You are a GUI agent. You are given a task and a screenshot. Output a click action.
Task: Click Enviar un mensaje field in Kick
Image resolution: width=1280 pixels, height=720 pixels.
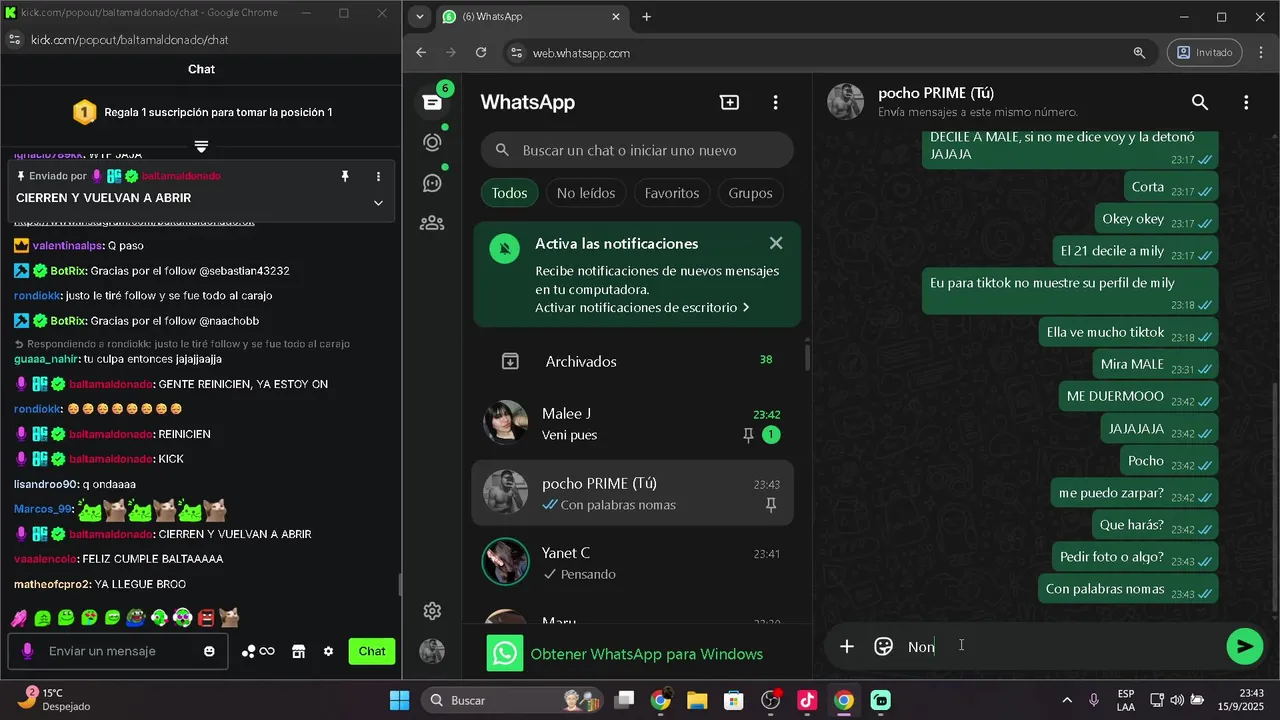coord(118,651)
